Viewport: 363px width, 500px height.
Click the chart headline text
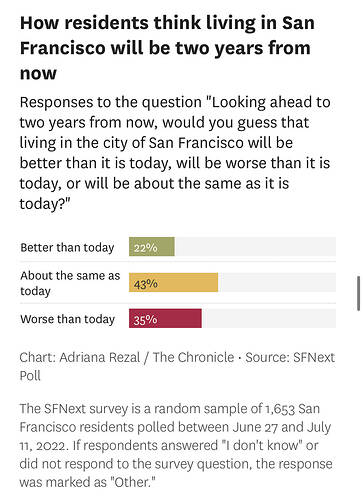point(167,48)
